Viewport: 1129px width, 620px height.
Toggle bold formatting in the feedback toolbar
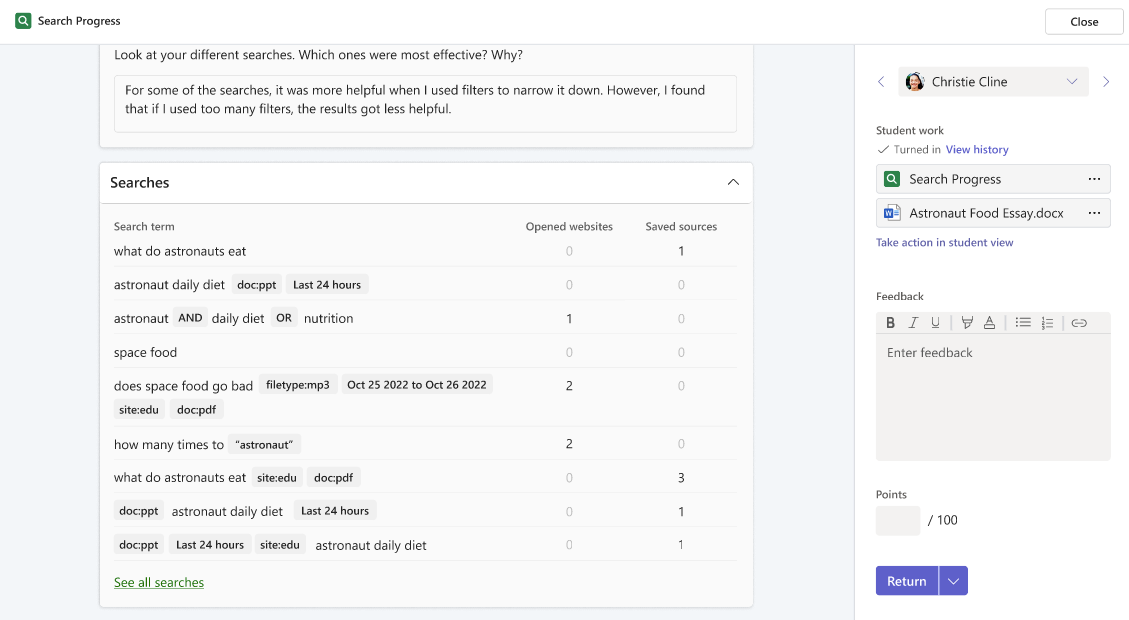890,322
